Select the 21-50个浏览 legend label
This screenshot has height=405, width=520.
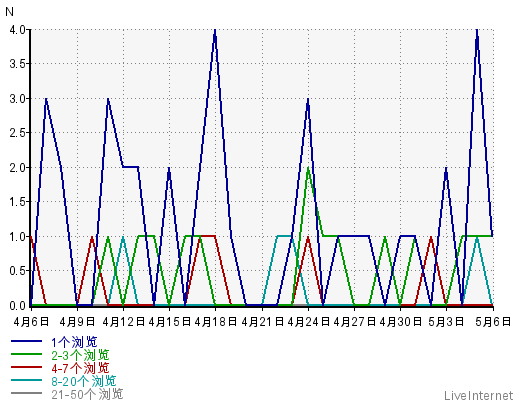pyautogui.click(x=87, y=394)
